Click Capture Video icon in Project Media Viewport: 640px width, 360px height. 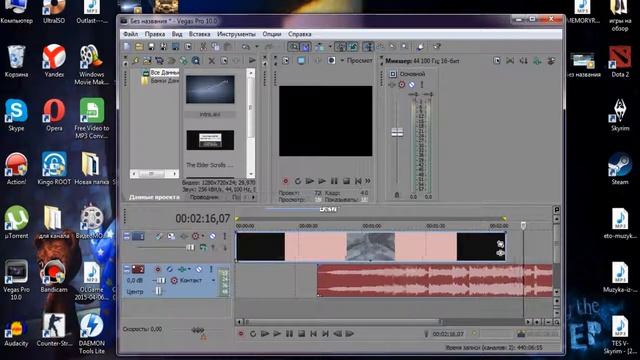point(159,61)
